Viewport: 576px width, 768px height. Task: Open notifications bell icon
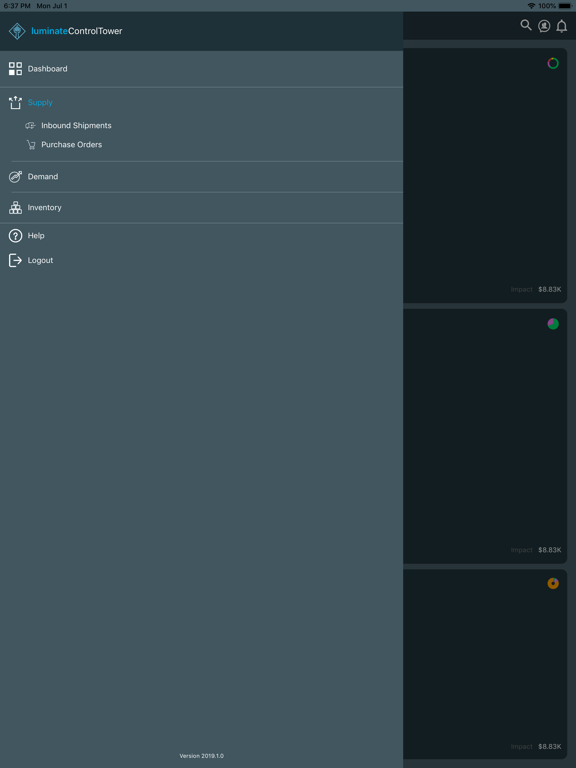(x=562, y=26)
